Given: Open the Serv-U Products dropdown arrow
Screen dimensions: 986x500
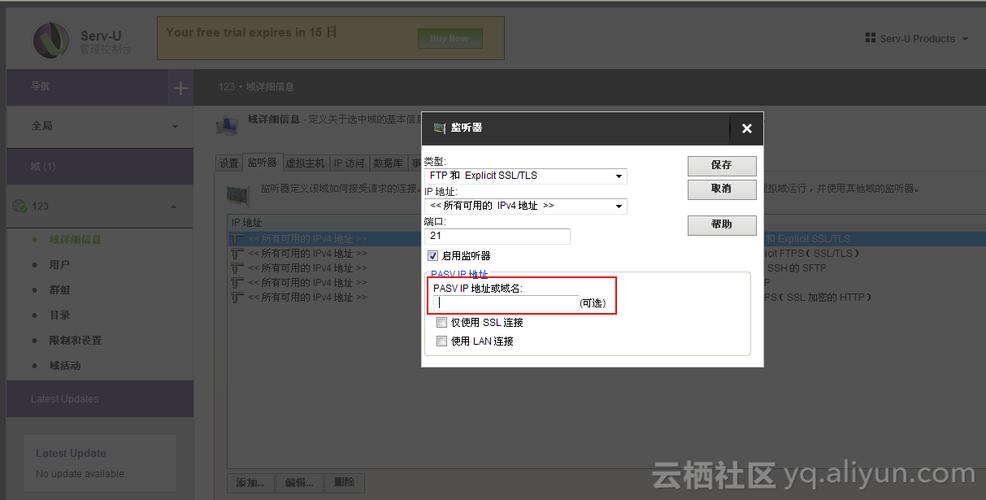Looking at the screenshot, I should (x=965, y=39).
